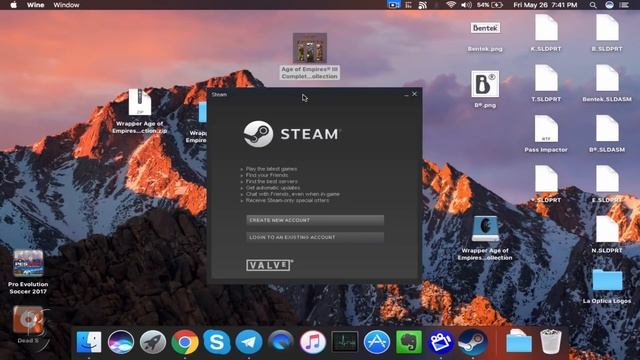Select K.SLDPRT file on desktop
The width and height of the screenshot is (640, 360).
click(x=546, y=33)
